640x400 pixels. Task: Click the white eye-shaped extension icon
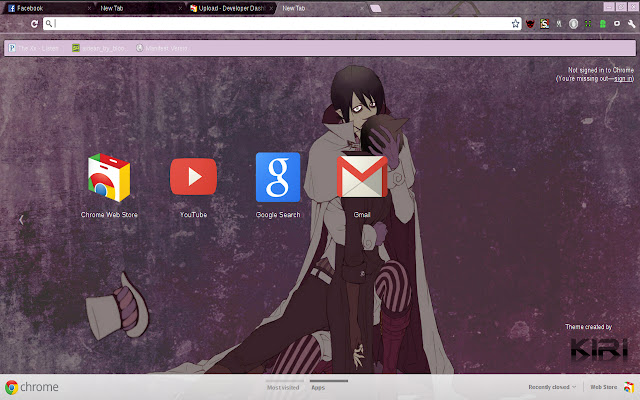pos(617,24)
